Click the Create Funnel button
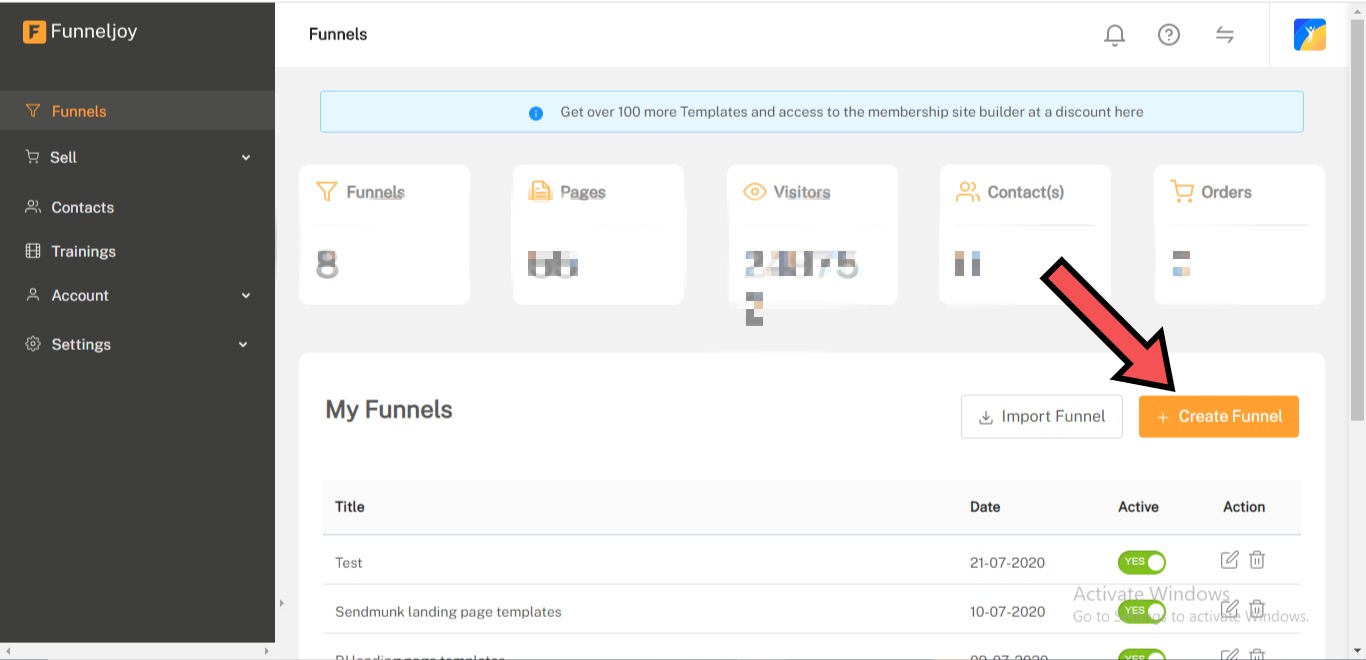 click(1218, 417)
